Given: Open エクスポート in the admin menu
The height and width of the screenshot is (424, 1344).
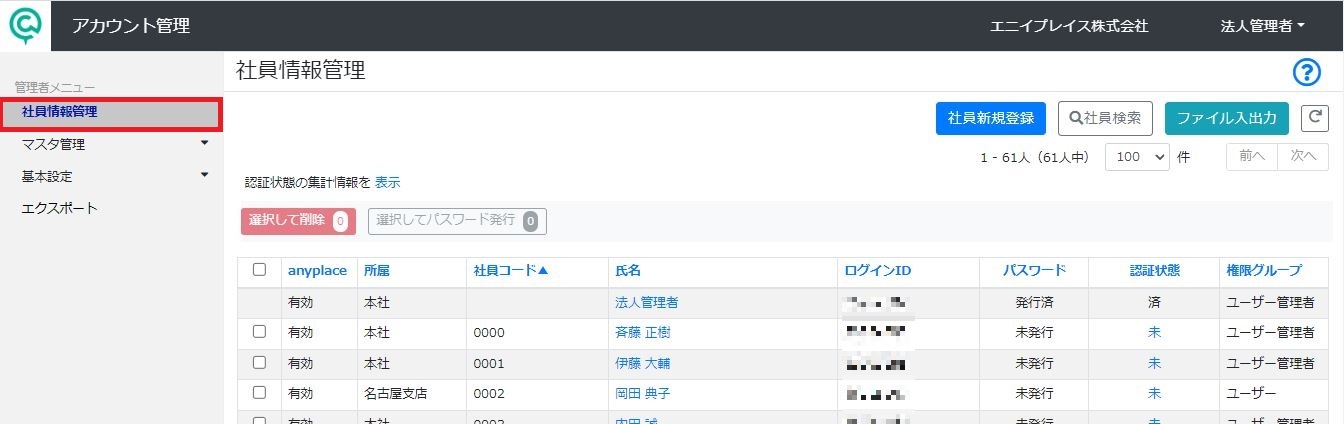Looking at the screenshot, I should 59,208.
